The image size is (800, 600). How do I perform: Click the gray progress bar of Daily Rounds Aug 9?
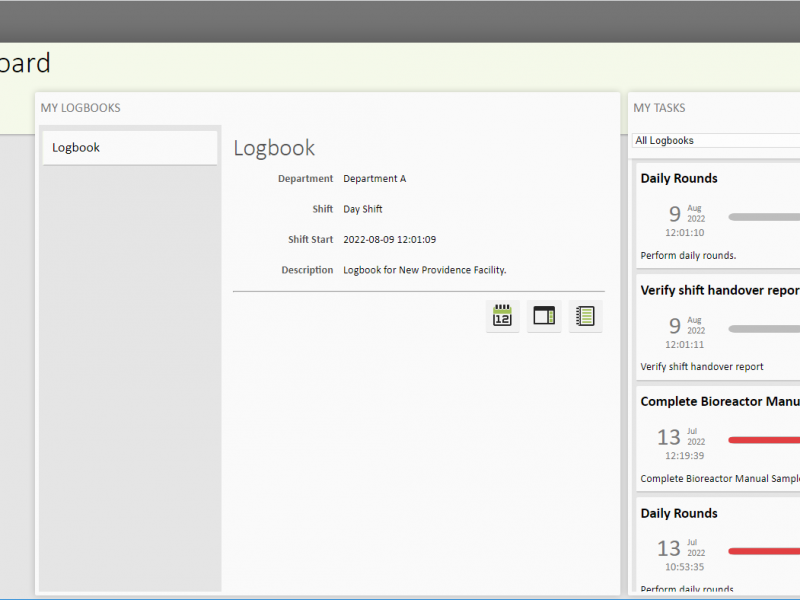(x=764, y=216)
